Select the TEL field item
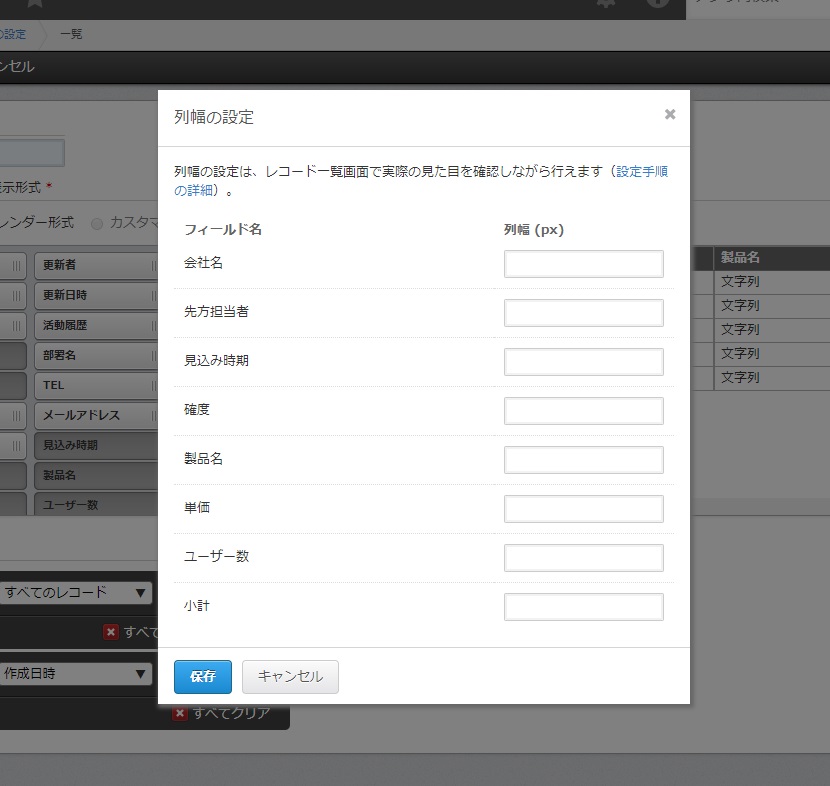 [96, 385]
